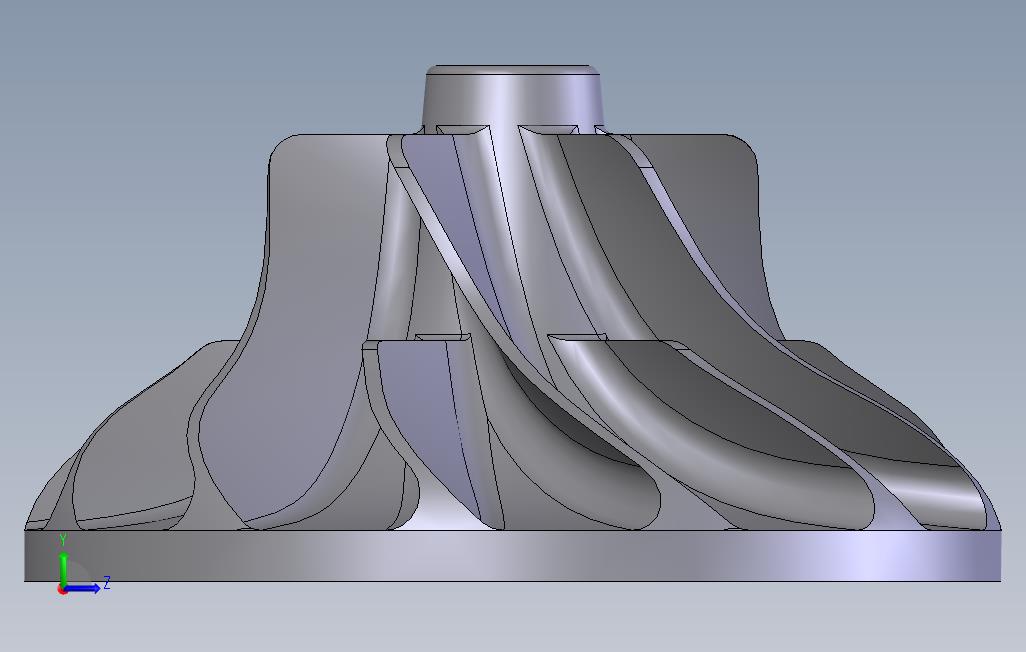Viewport: 1026px width, 652px height.
Task: Select the flat base disc rim of the impeller
Action: tap(512, 556)
